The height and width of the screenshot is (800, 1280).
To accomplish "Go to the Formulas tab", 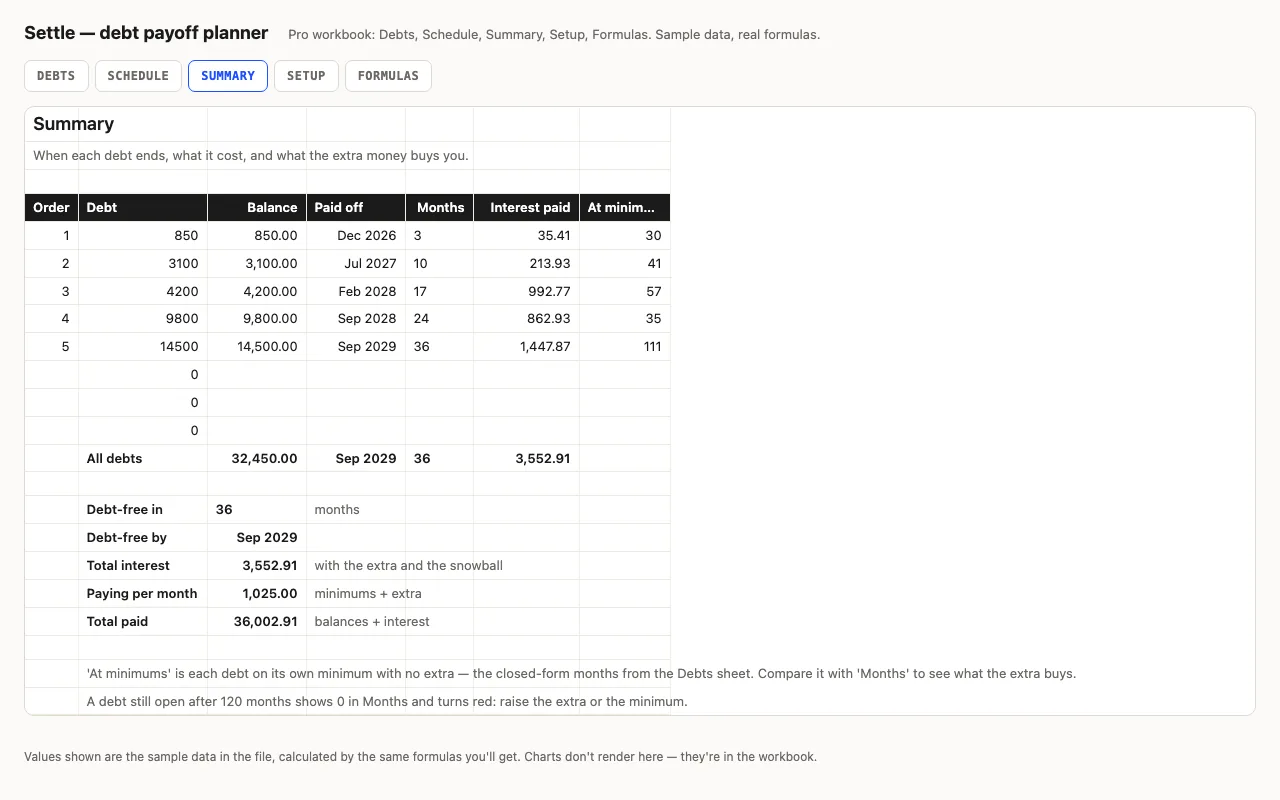I will coord(388,76).
